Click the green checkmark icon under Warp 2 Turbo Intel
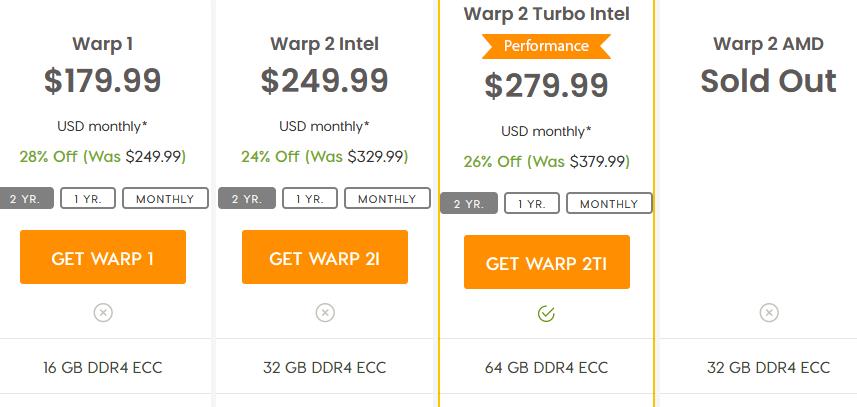857x407 pixels. pyautogui.click(x=547, y=314)
